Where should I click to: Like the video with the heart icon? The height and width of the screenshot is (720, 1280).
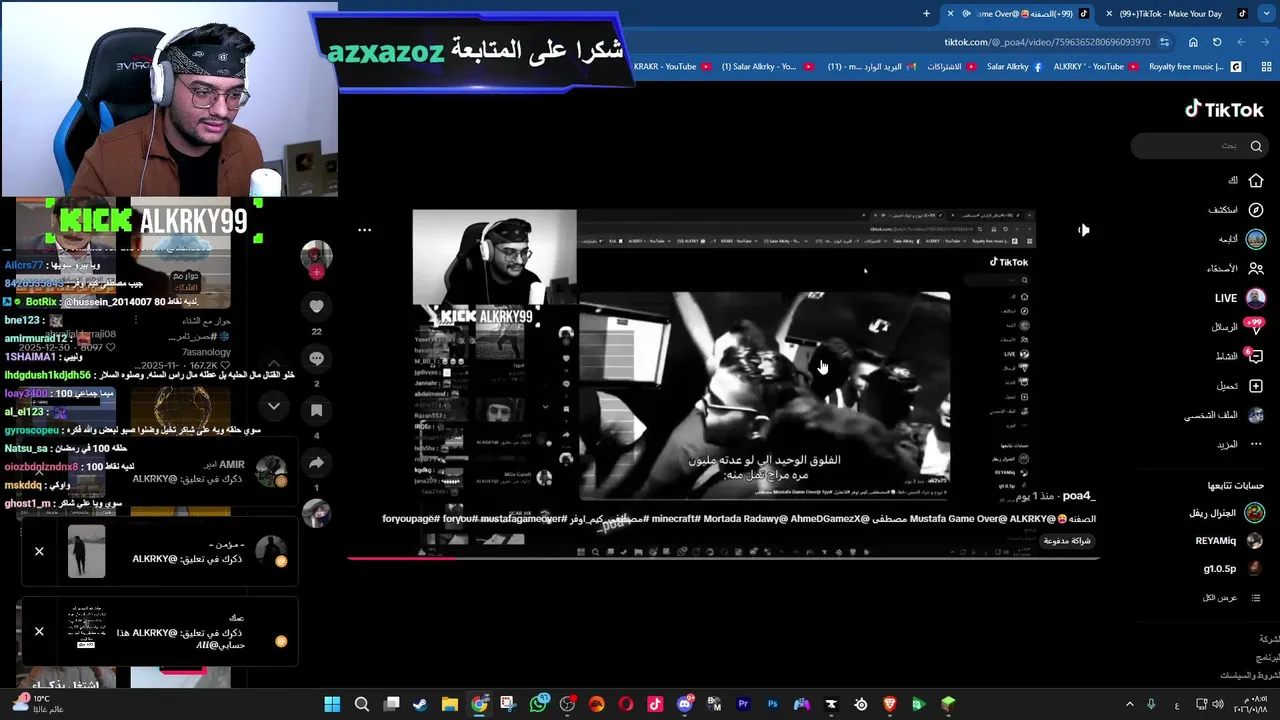tap(316, 306)
